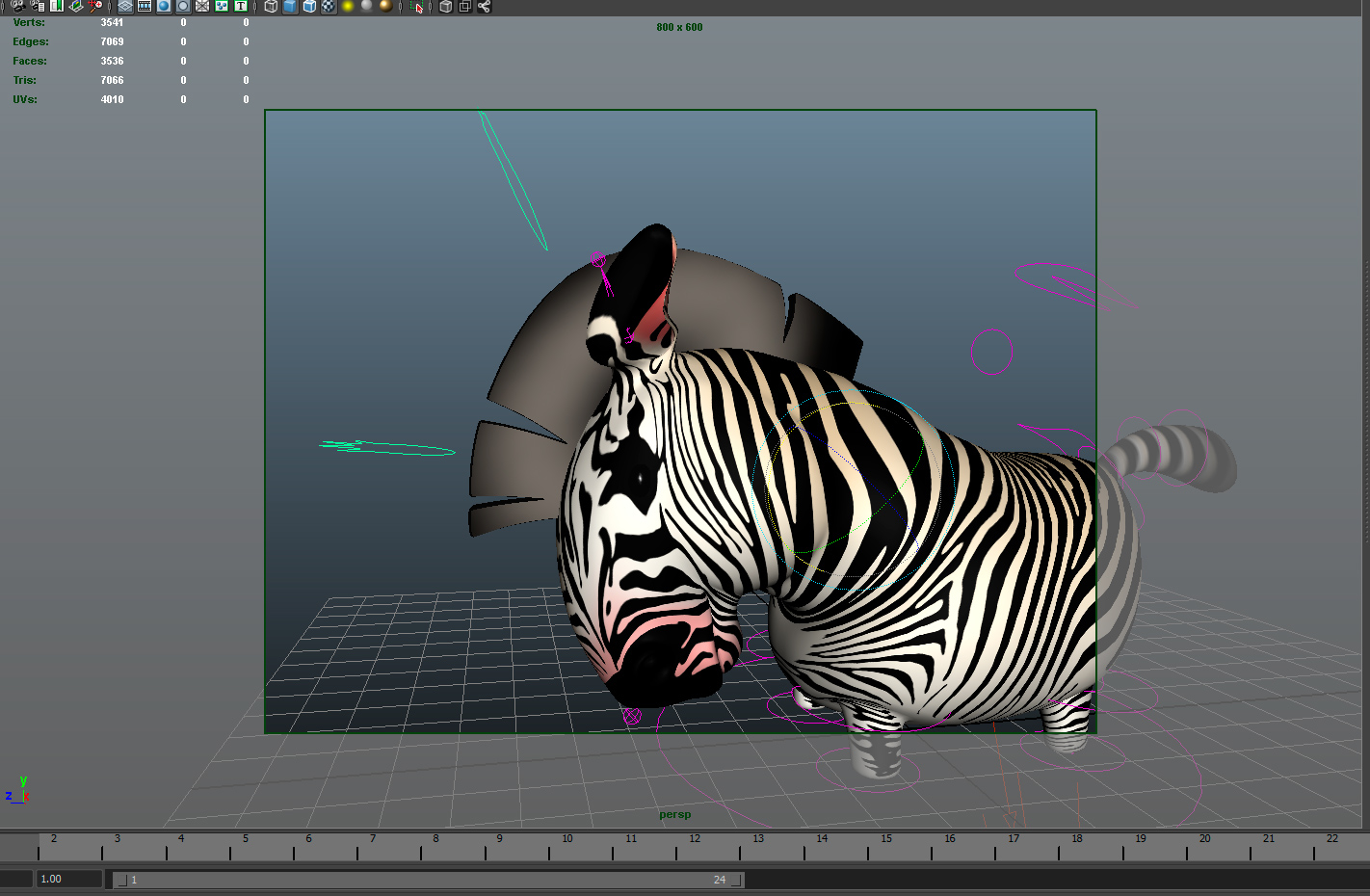1370x896 pixels.
Task: Click the range slider end frame 24
Action: click(x=719, y=879)
